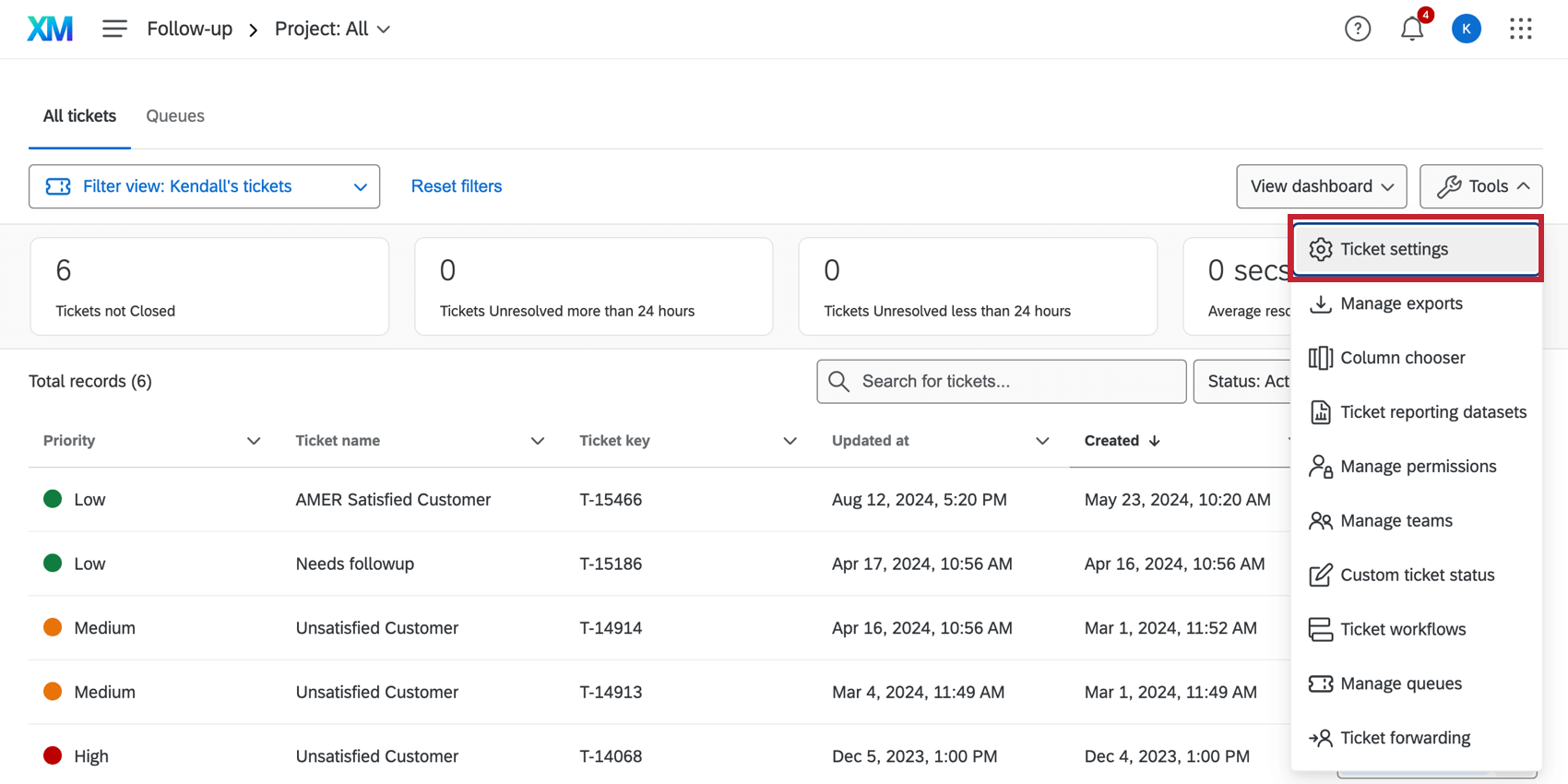The width and height of the screenshot is (1568, 784).
Task: Click the Search for tickets field
Action: (1015, 382)
